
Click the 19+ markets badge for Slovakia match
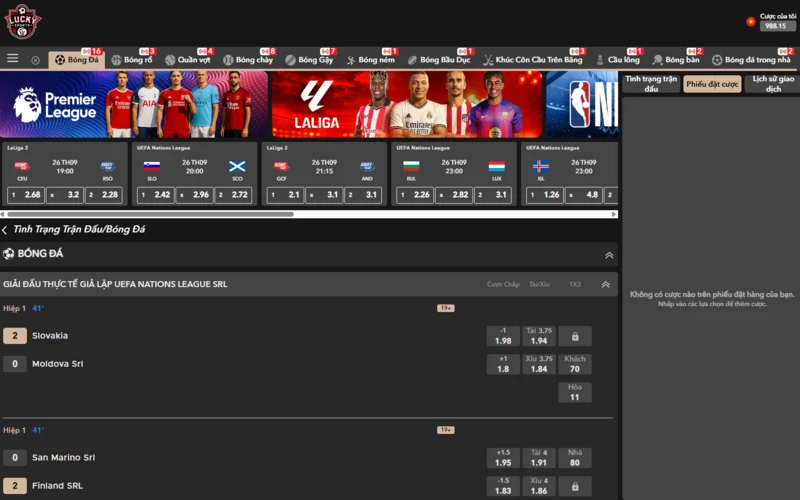445,308
